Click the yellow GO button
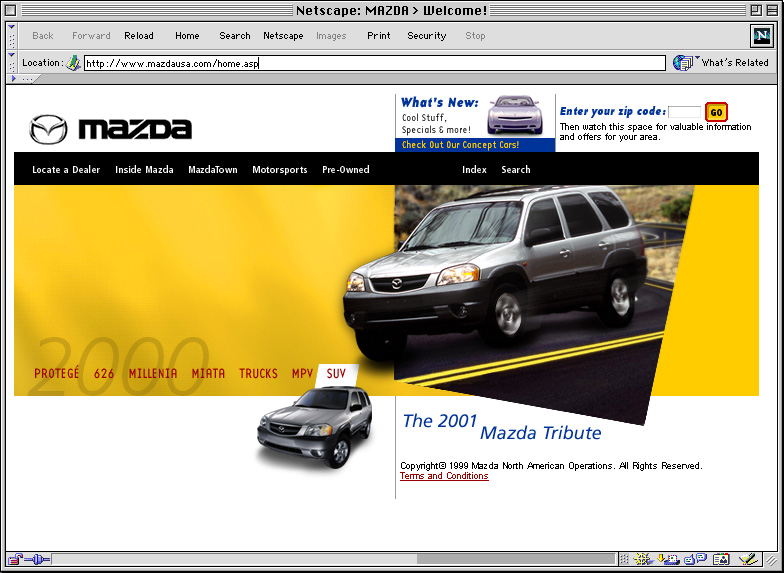 716,112
